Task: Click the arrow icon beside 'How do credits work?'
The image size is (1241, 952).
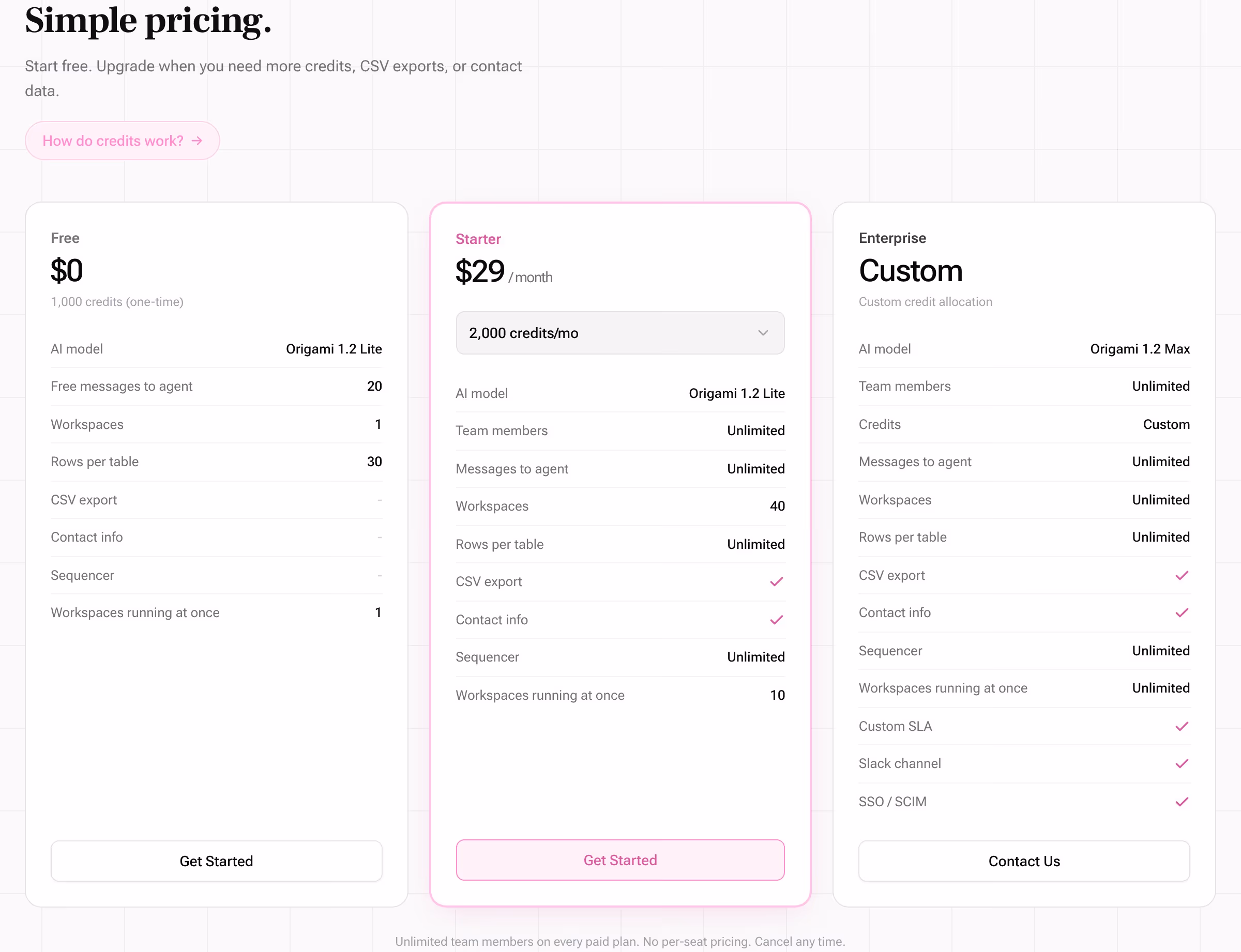Action: [196, 141]
